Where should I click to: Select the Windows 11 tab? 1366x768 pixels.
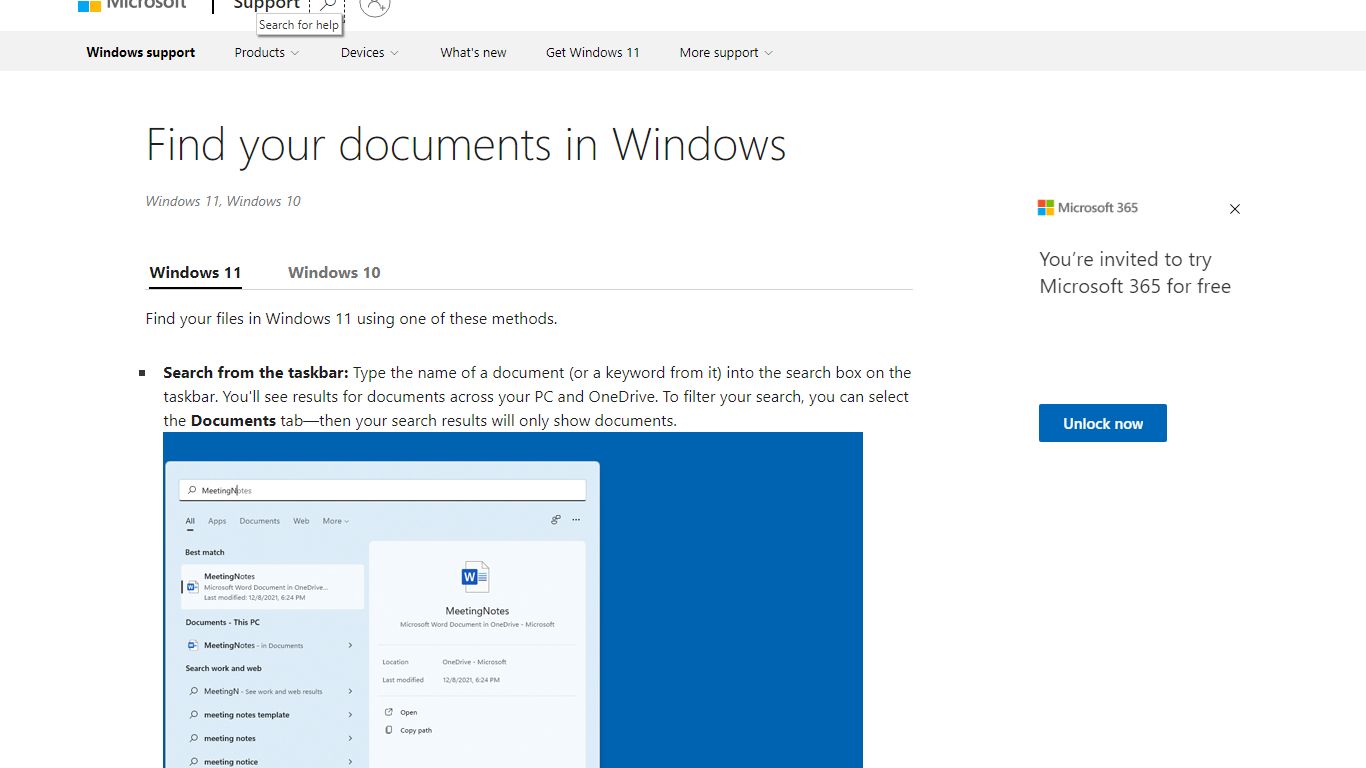(x=195, y=272)
